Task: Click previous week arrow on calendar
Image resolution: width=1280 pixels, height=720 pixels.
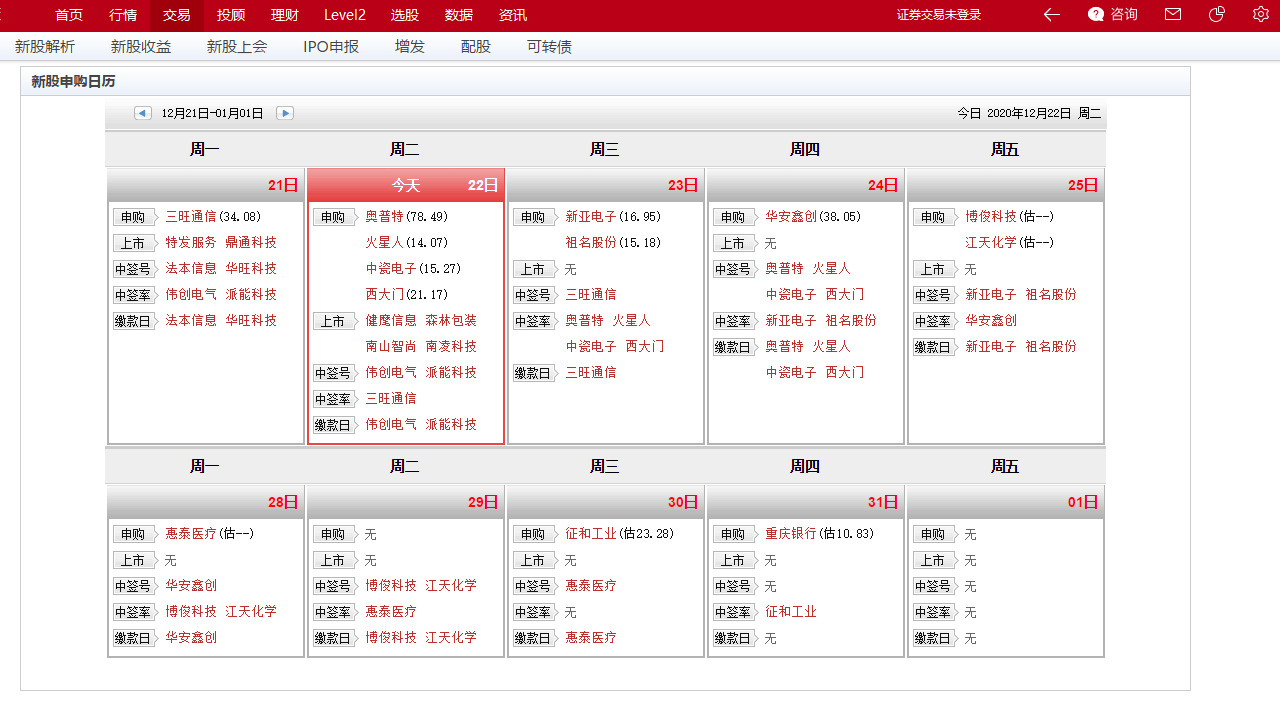Action: (x=142, y=113)
